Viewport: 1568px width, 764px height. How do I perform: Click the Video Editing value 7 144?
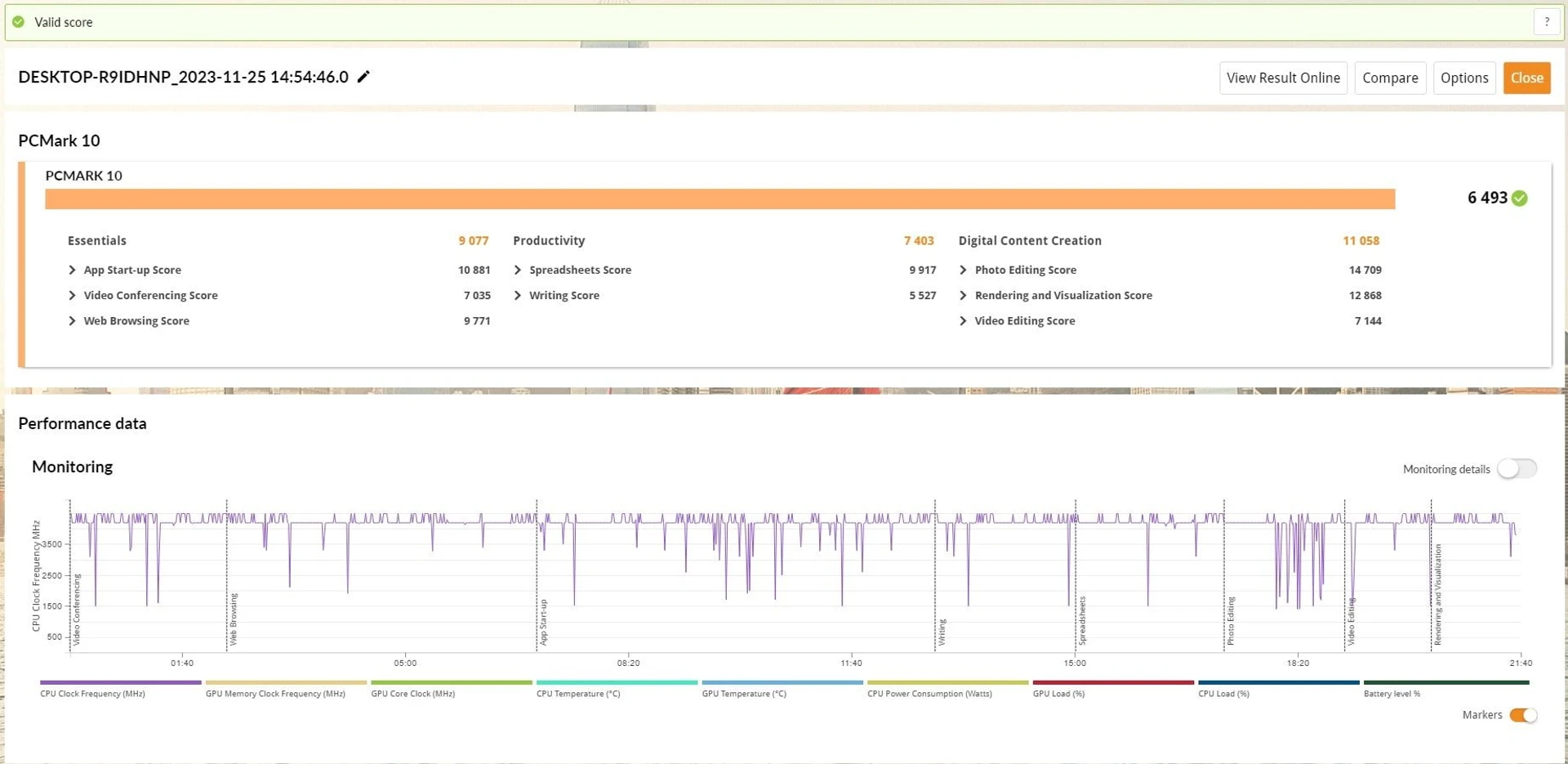click(x=1368, y=320)
